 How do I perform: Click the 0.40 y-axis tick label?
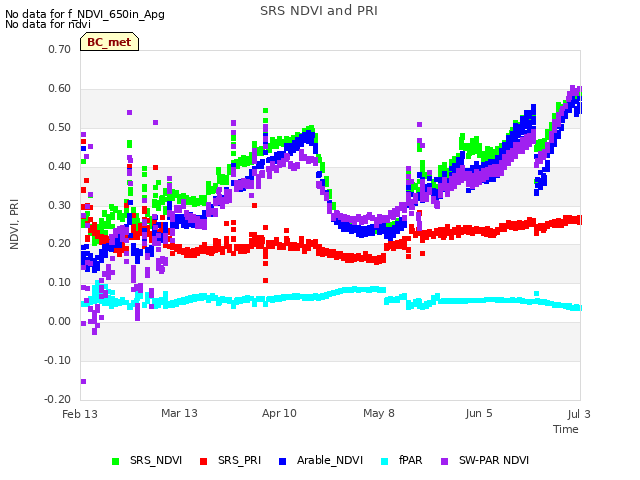pos(59,167)
